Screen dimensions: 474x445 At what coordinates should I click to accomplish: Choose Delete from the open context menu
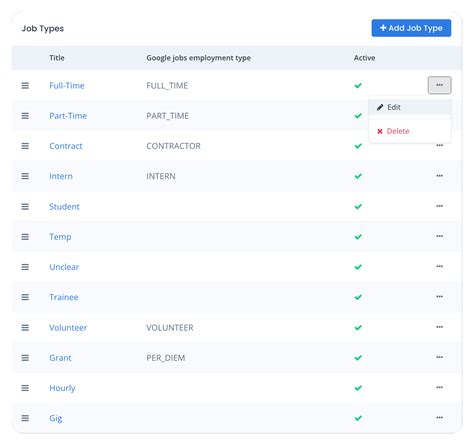(410, 131)
